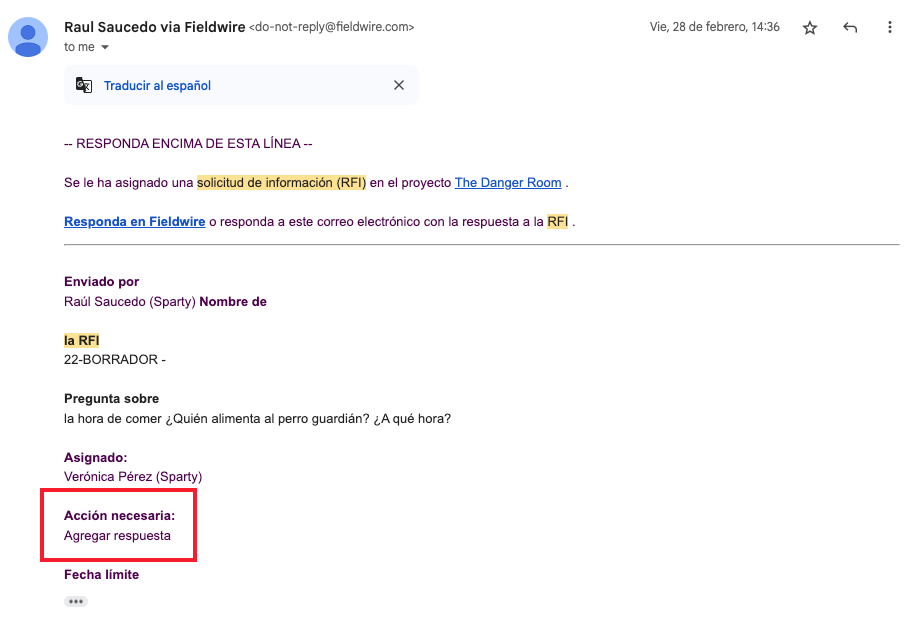The width and height of the screenshot is (908, 640).
Task: Star this Fieldwire email
Action: [810, 28]
